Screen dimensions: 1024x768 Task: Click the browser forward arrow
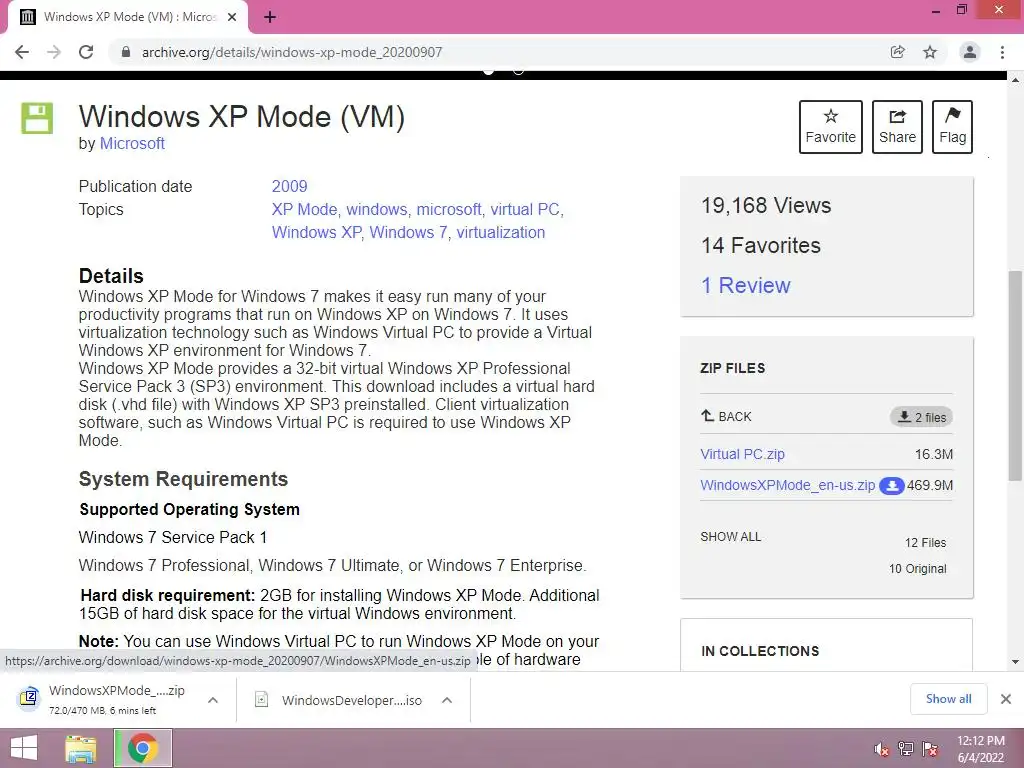coord(54,52)
